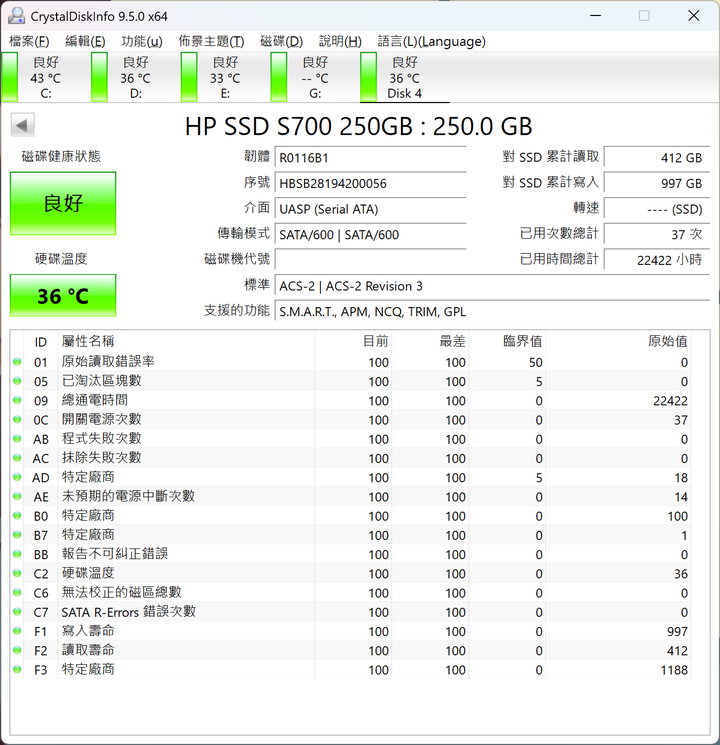Select the 總通電時間 attribute row
The width and height of the screenshot is (720, 745).
coord(351,401)
